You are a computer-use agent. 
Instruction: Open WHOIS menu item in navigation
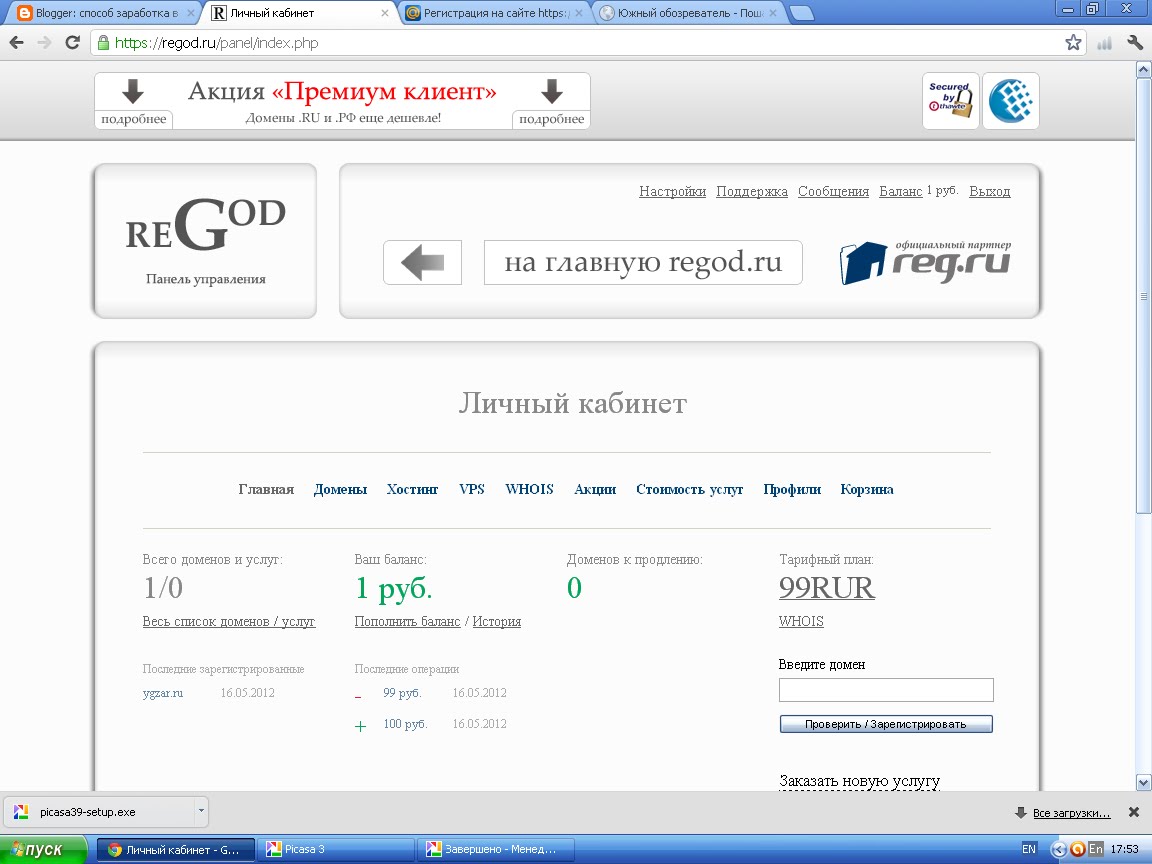(x=529, y=489)
